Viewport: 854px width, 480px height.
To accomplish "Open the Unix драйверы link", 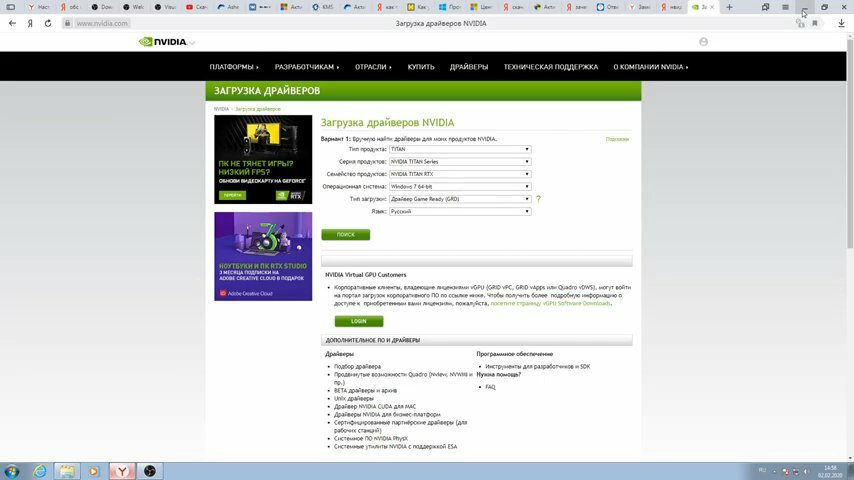I will point(353,399).
